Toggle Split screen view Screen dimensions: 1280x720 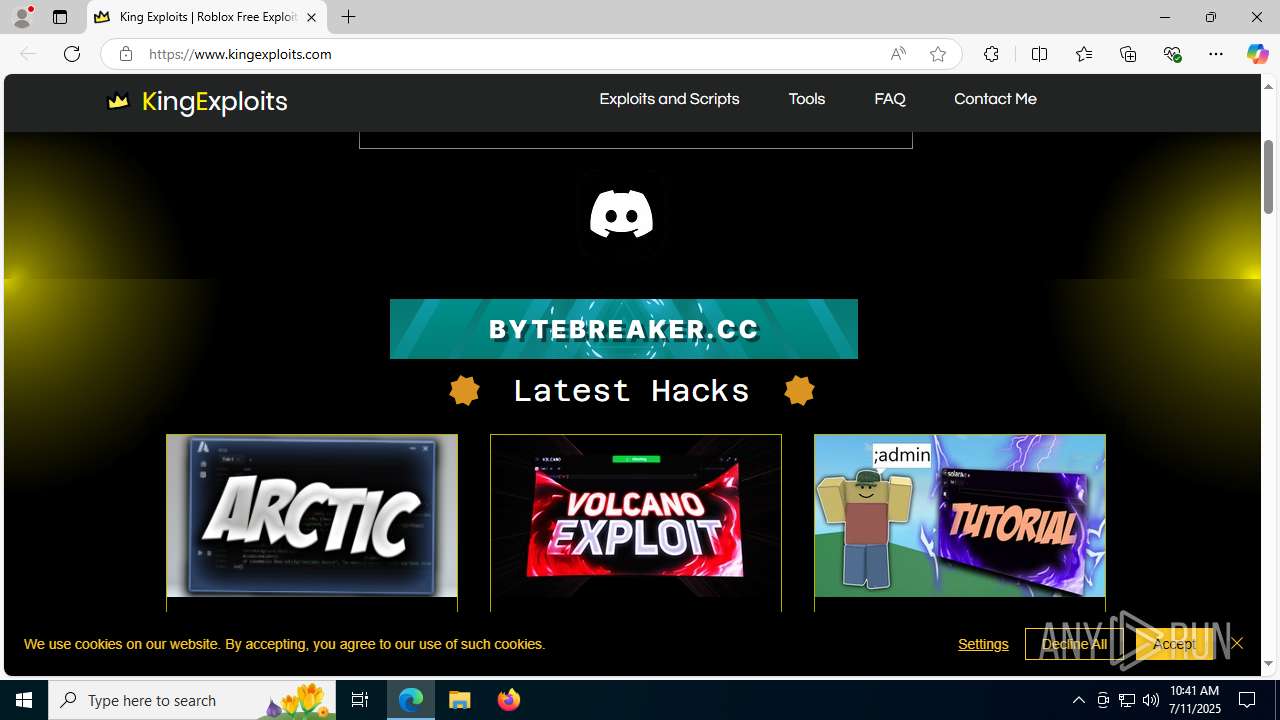click(1039, 54)
